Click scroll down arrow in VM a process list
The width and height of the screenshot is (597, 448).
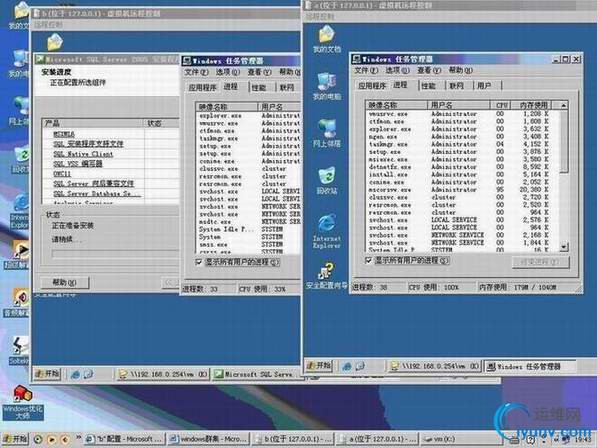point(564,247)
